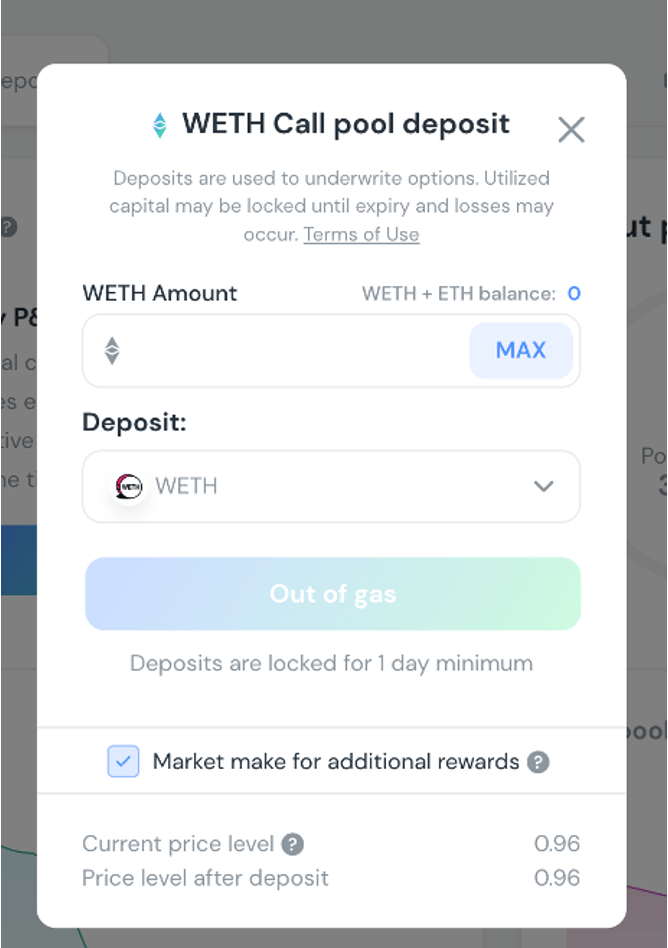Open the Terms of Use link

[x=361, y=234]
